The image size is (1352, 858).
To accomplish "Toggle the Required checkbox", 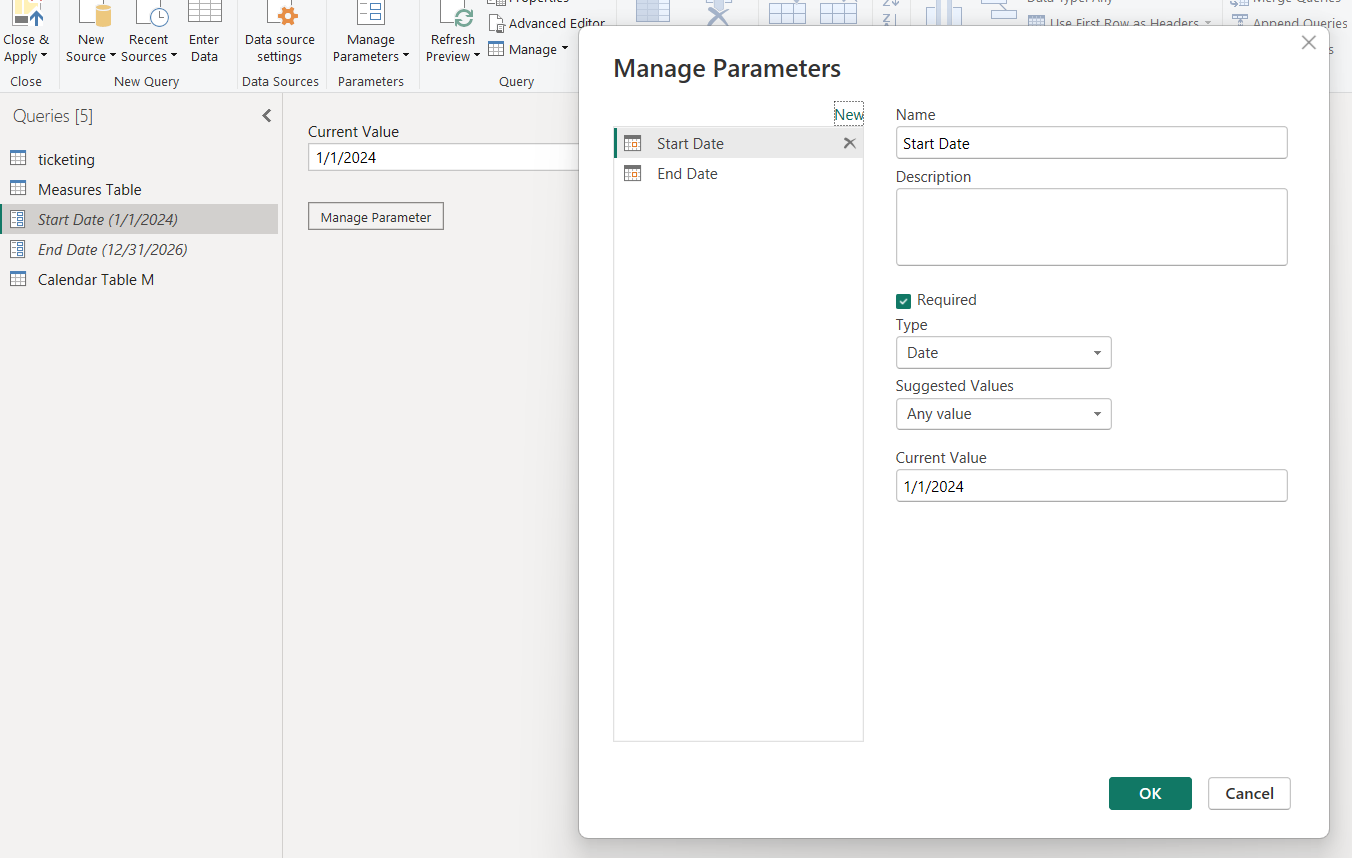I will [x=904, y=300].
